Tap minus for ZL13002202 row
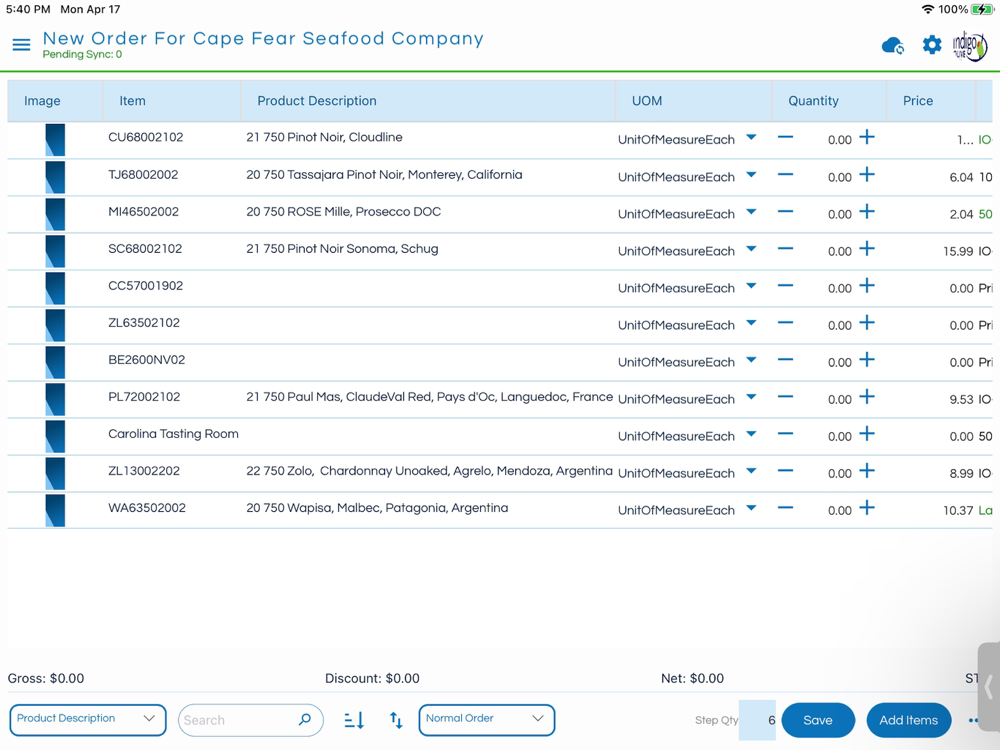Viewport: 1000px width, 750px height. point(785,470)
